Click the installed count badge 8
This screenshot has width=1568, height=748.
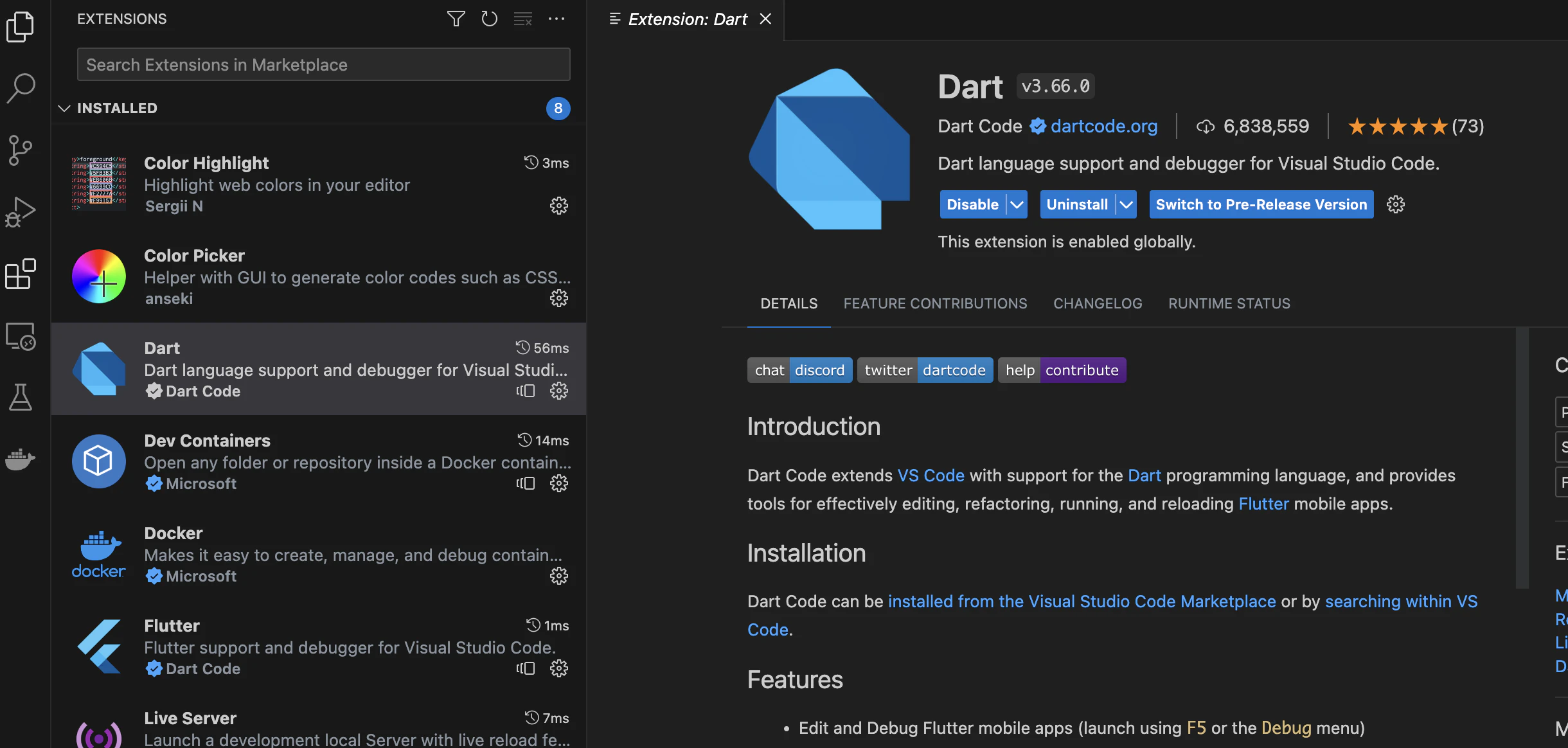point(558,108)
